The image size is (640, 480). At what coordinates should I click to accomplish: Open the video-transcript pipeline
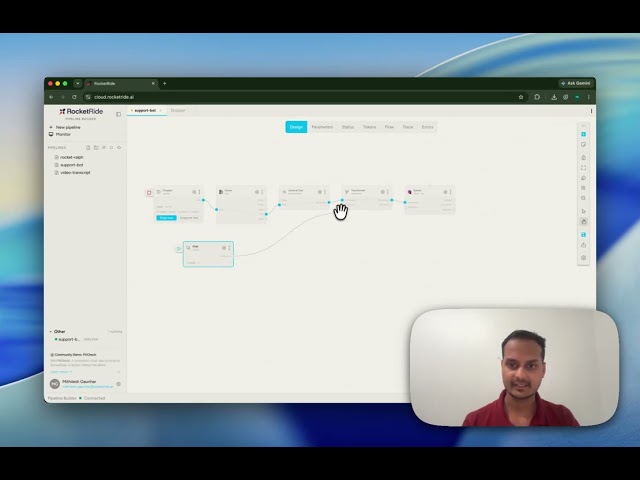click(x=73, y=173)
